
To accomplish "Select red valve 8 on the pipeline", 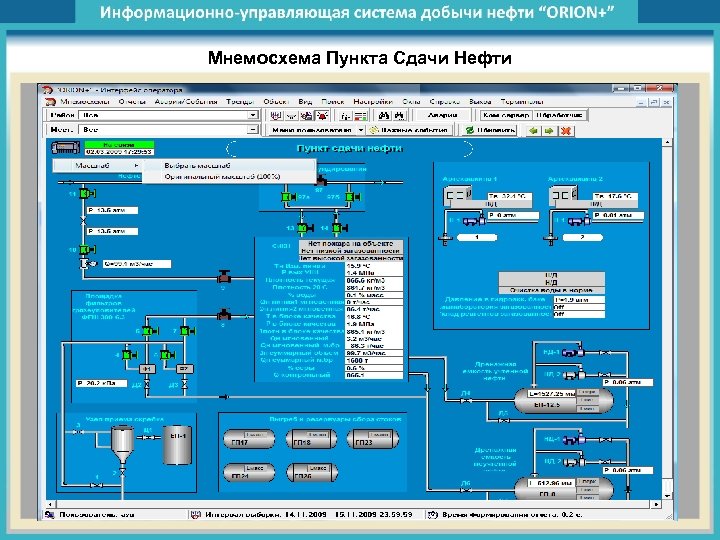I will click(x=224, y=315).
